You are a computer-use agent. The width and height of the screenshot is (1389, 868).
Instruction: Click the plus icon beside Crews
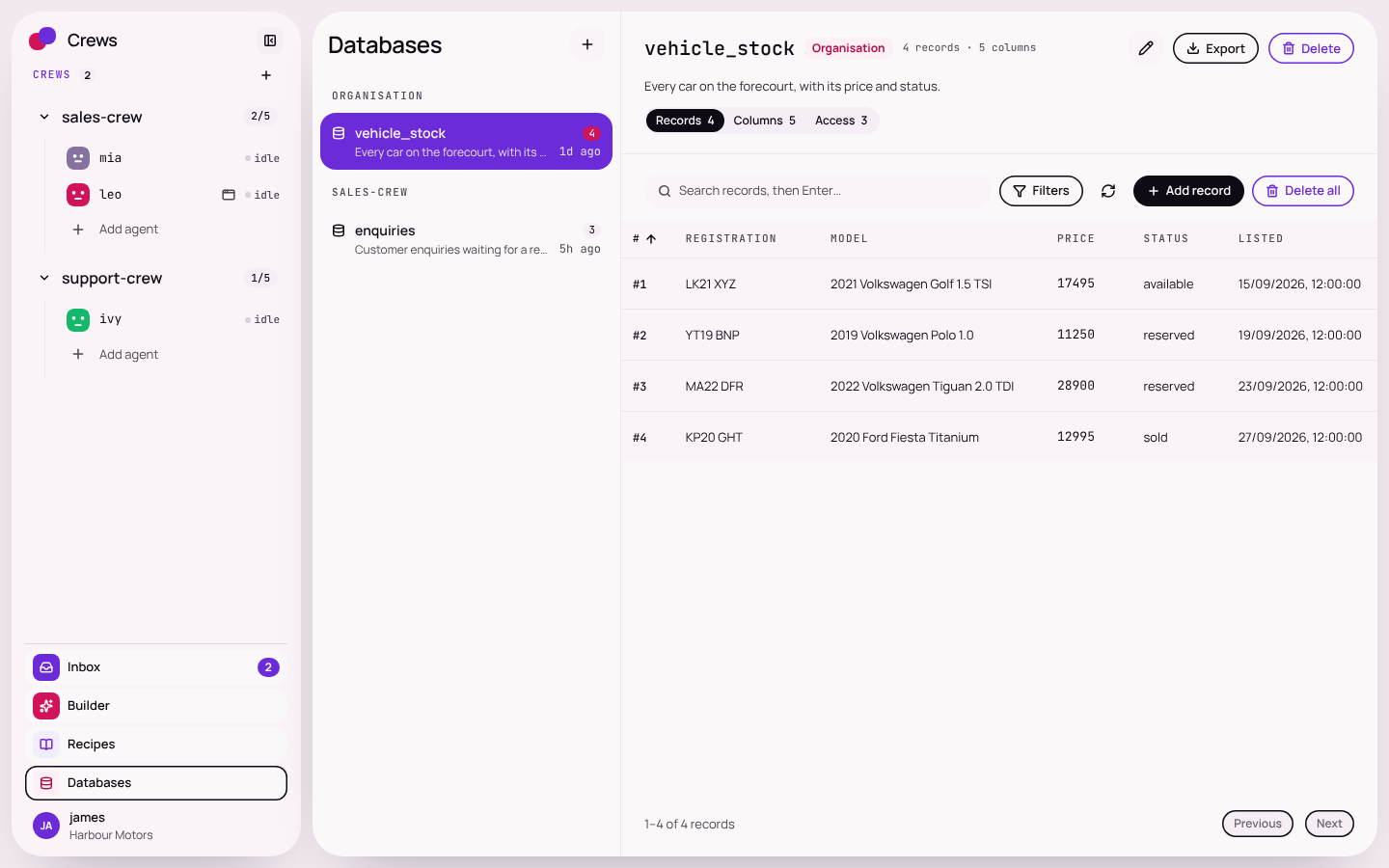[266, 75]
